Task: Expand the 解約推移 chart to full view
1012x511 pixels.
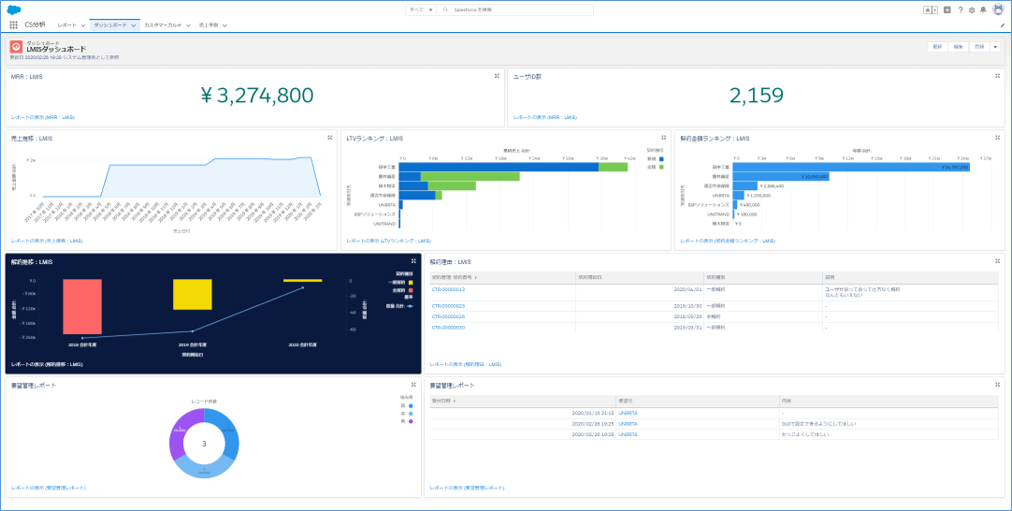Action: tap(413, 261)
